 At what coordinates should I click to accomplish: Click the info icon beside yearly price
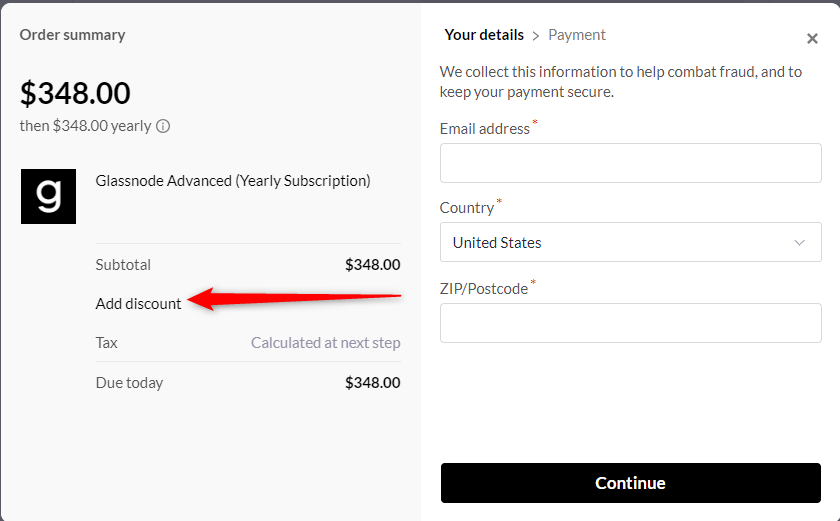click(163, 127)
